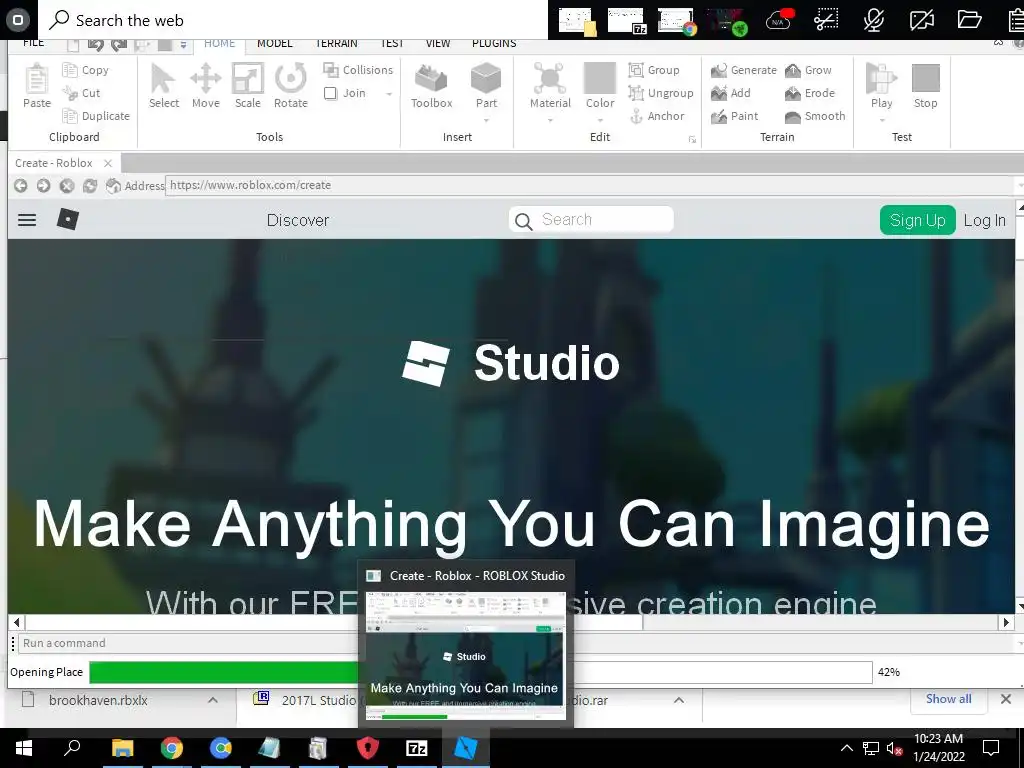This screenshot has width=1024, height=768.
Task: Click the Group icon
Action: [636, 70]
